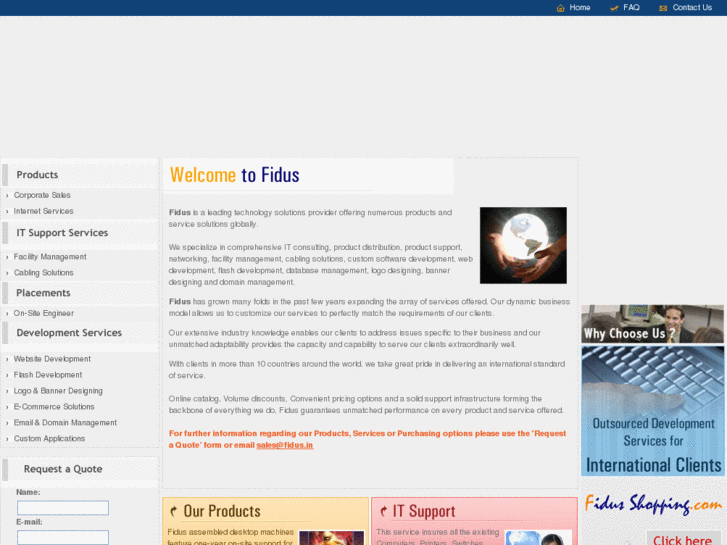The height and width of the screenshot is (545, 727).
Task: Click the arrow icon beside Our Products
Action: click(174, 511)
